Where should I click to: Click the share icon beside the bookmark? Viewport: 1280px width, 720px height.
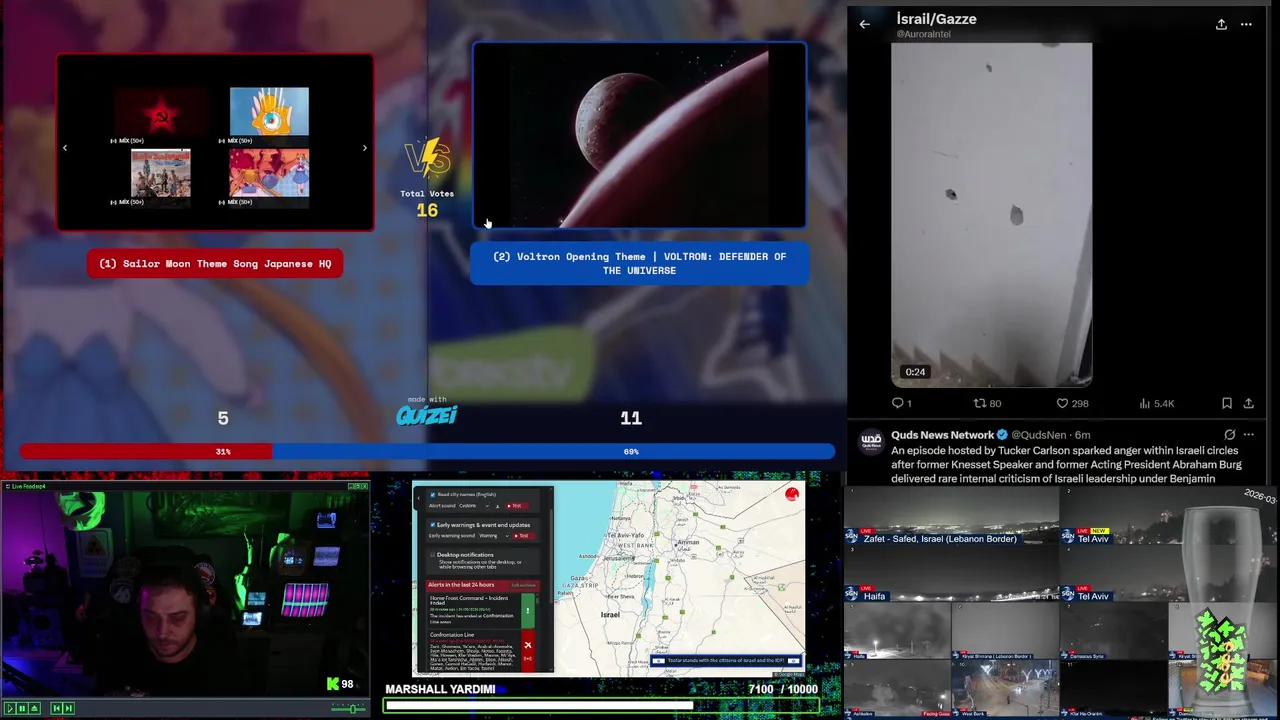click(x=1248, y=403)
